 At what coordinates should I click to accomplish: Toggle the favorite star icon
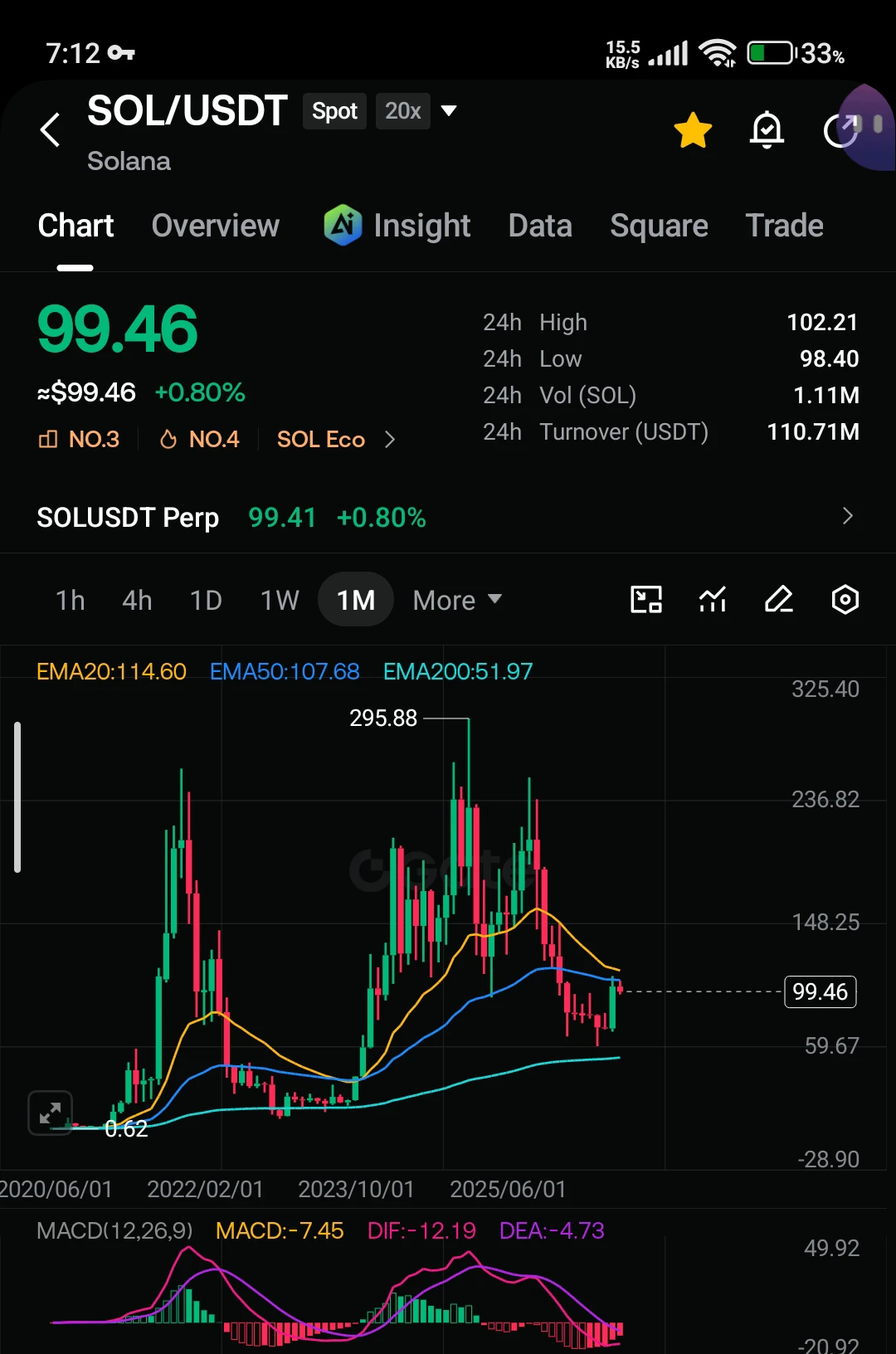(693, 130)
